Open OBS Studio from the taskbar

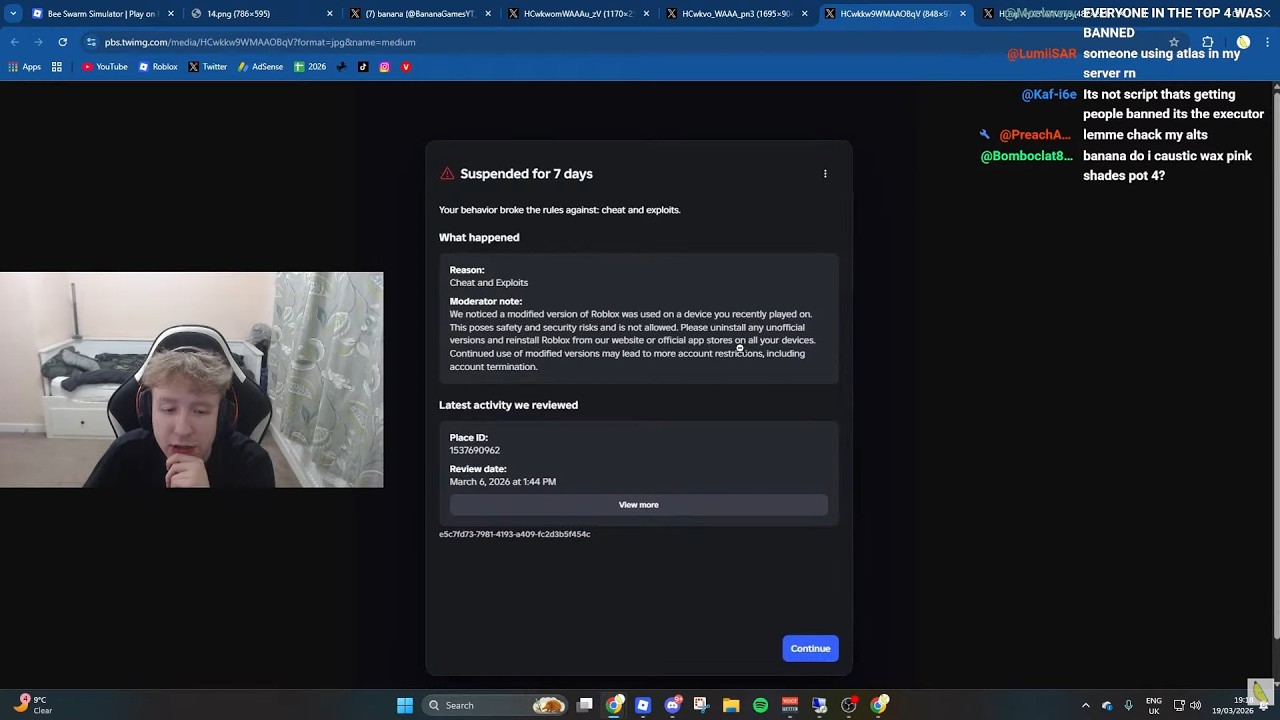point(849,706)
